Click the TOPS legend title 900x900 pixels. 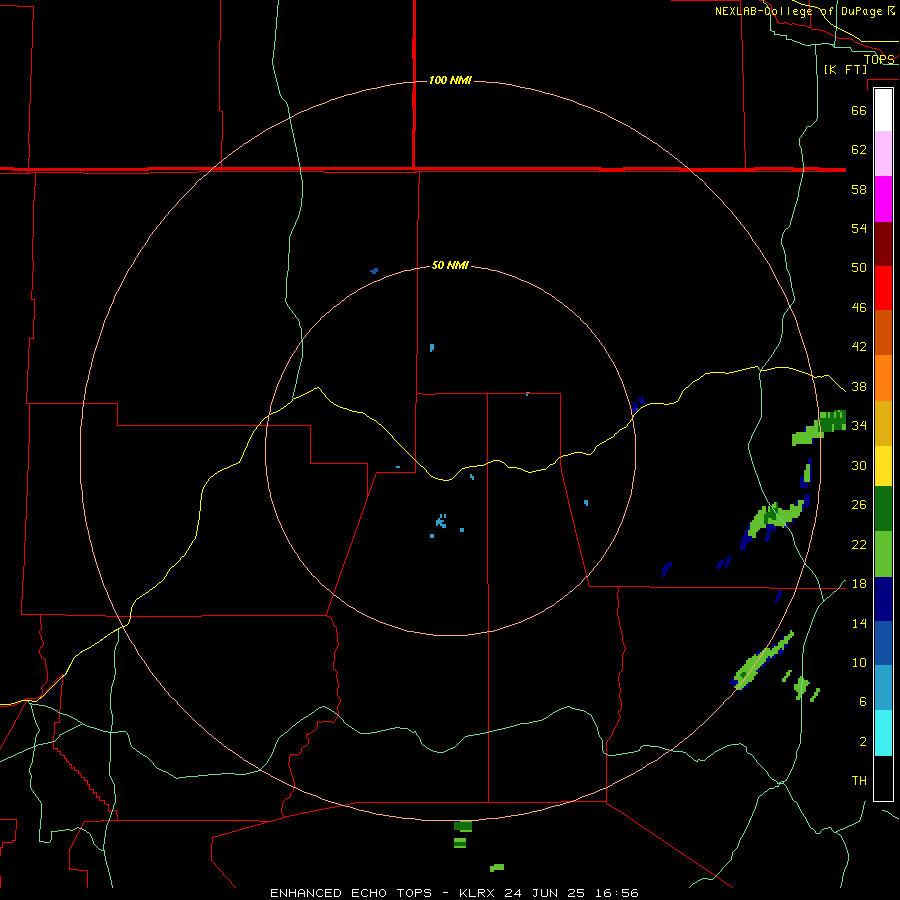coord(879,59)
